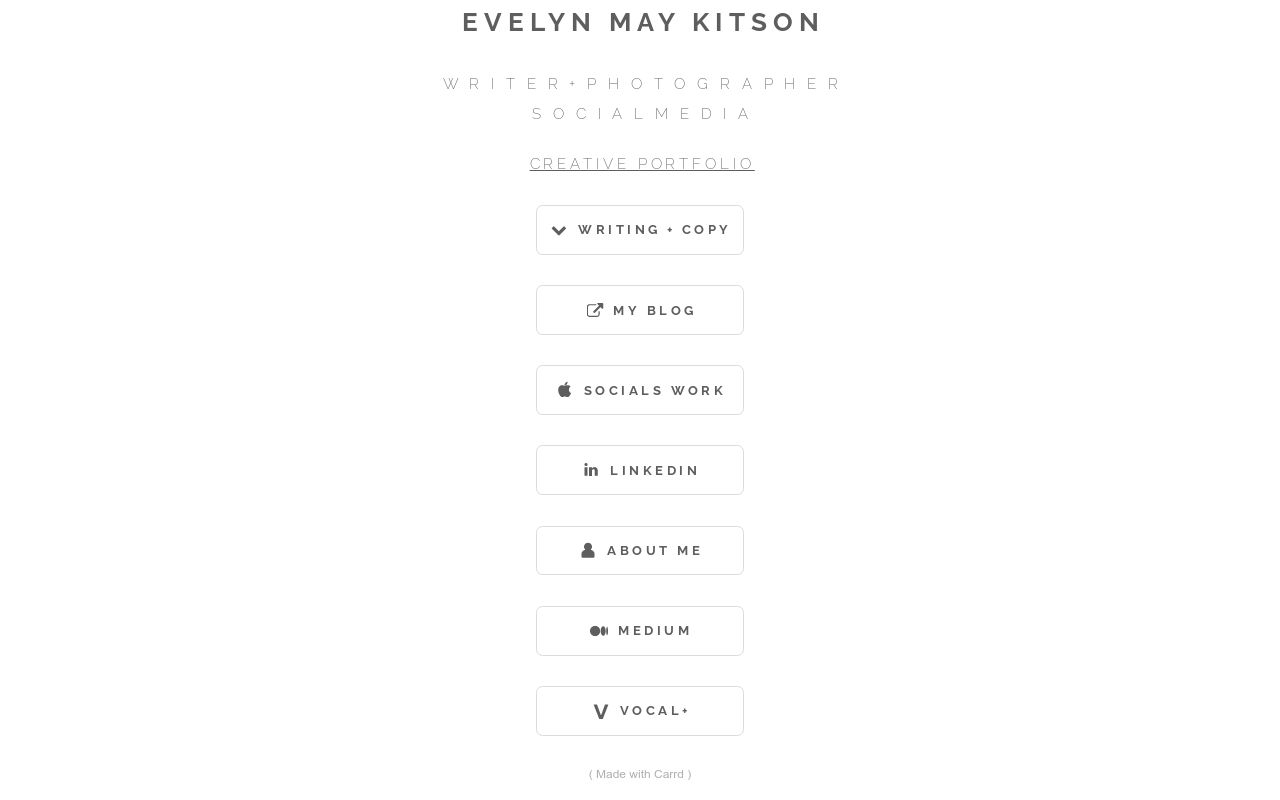Click the Evelyn May Kitson heading
This screenshot has width=1280, height=800.
tap(642, 22)
